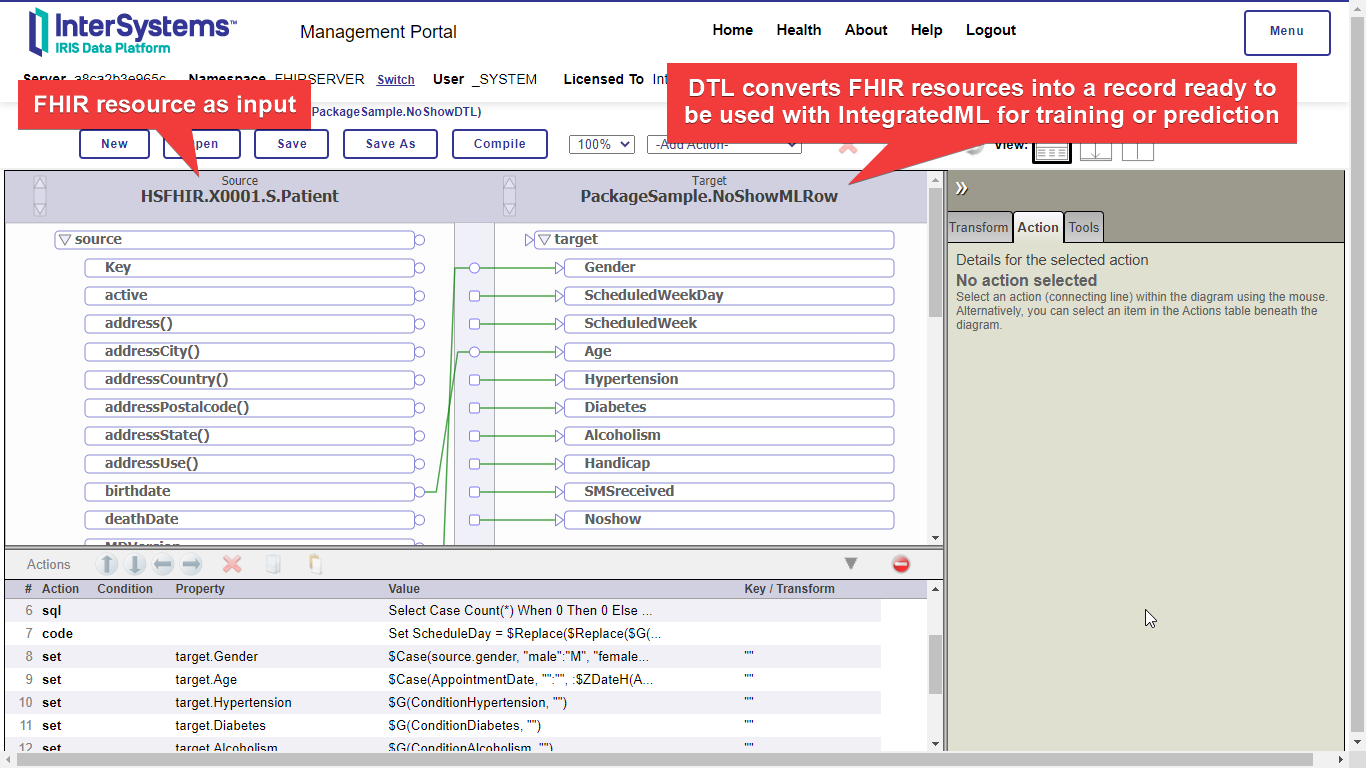Click target.Hypertension in Property column
1366x768 pixels.
click(x=234, y=703)
